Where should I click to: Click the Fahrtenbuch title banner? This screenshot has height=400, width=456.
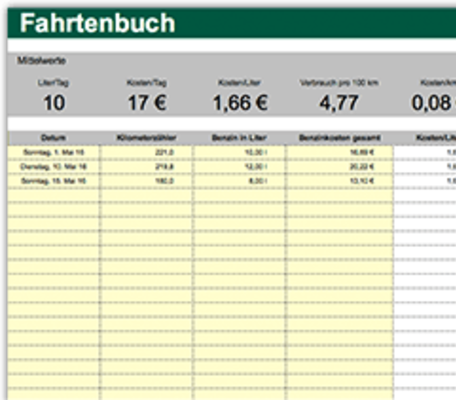click(x=232, y=23)
